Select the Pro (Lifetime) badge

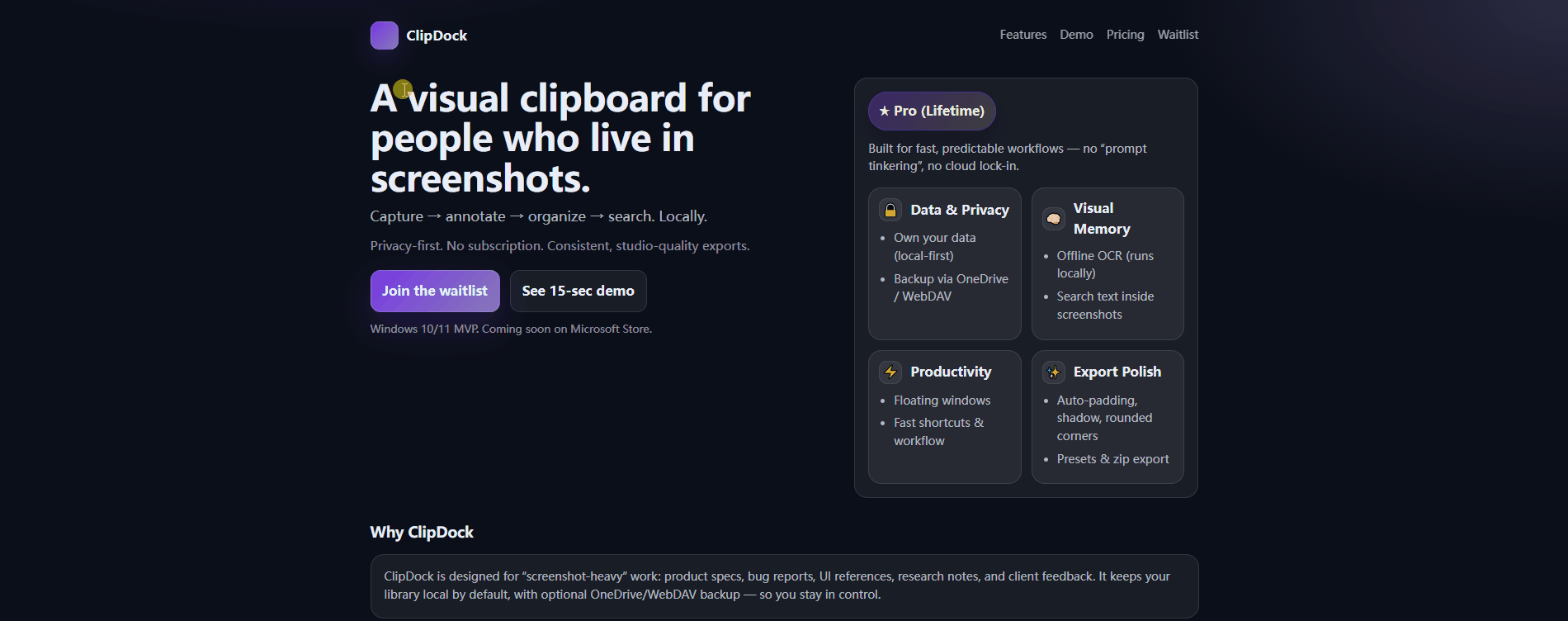pyautogui.click(x=932, y=111)
